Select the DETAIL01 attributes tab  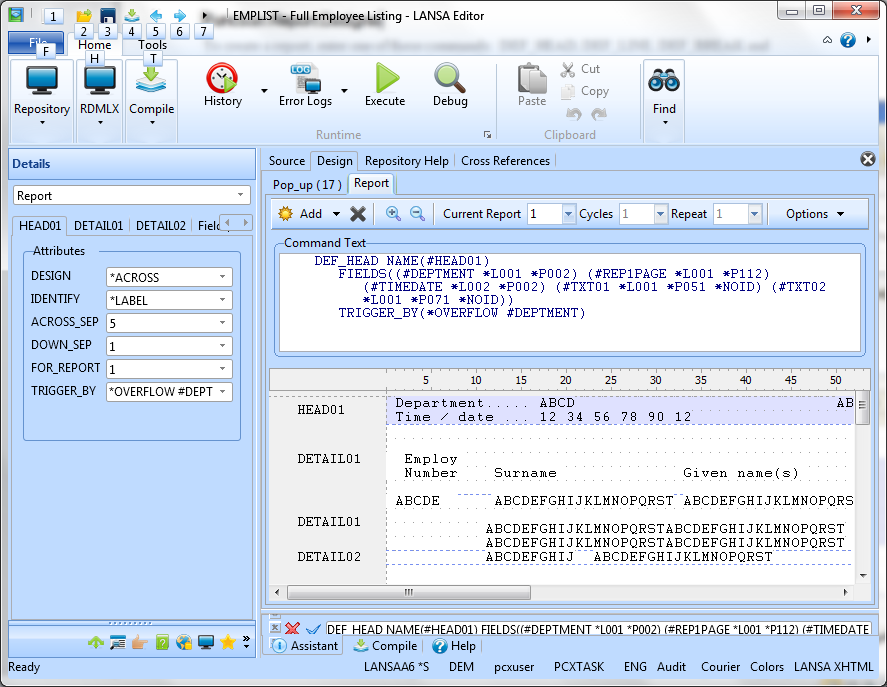coord(98,226)
